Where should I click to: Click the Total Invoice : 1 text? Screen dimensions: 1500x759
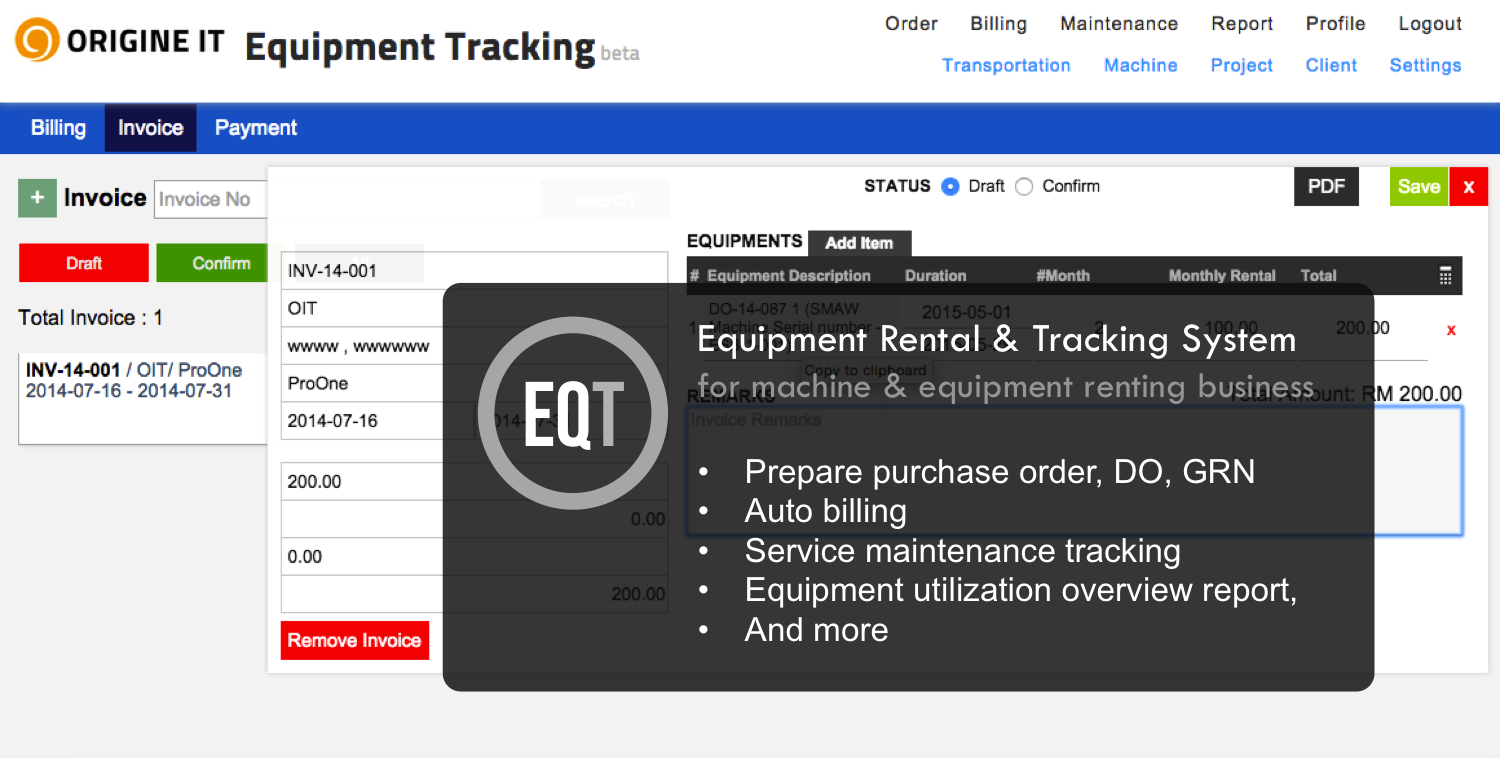91,318
